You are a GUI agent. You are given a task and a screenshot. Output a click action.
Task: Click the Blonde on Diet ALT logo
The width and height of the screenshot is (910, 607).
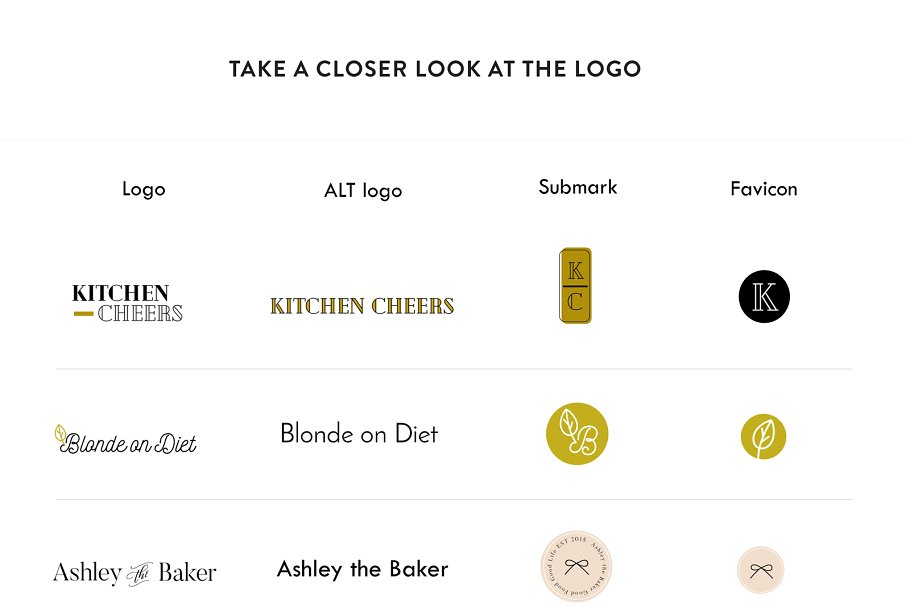359,434
